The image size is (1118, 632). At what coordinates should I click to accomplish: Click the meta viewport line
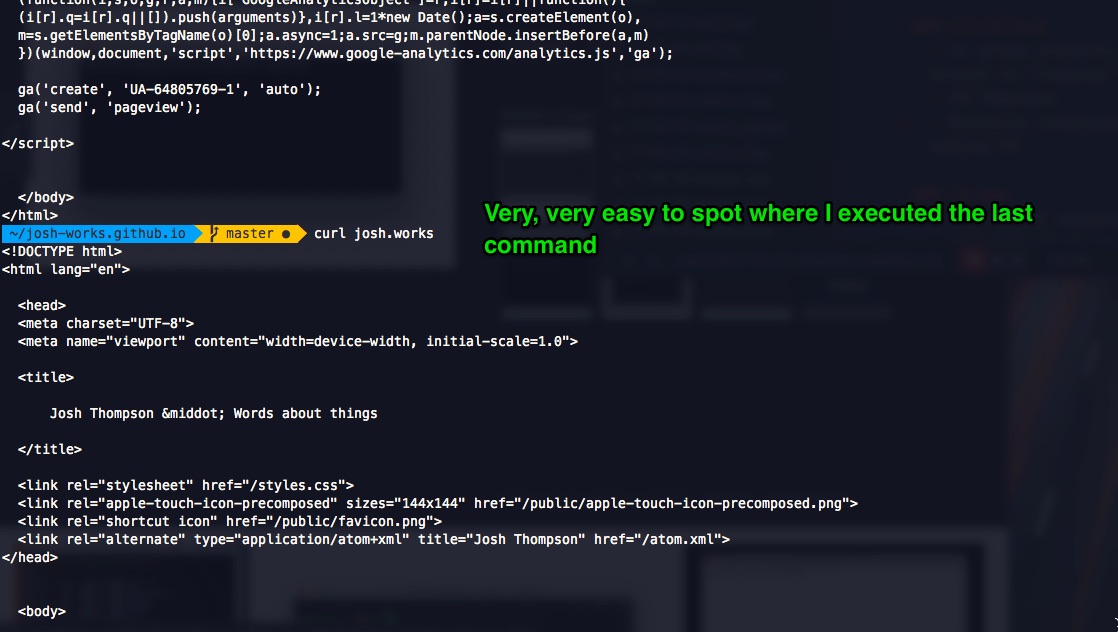point(298,341)
